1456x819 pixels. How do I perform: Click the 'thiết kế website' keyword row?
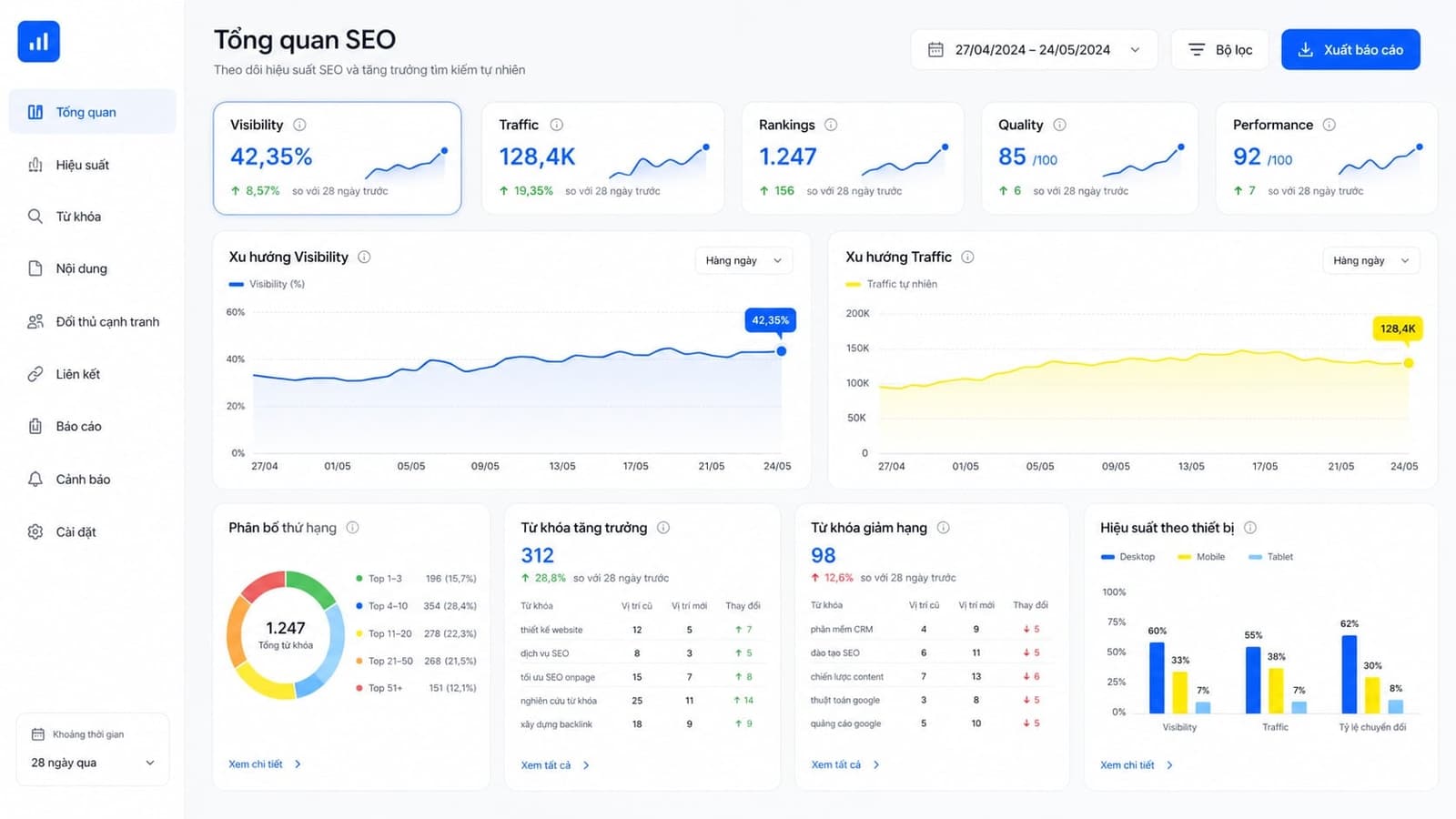[x=642, y=630]
